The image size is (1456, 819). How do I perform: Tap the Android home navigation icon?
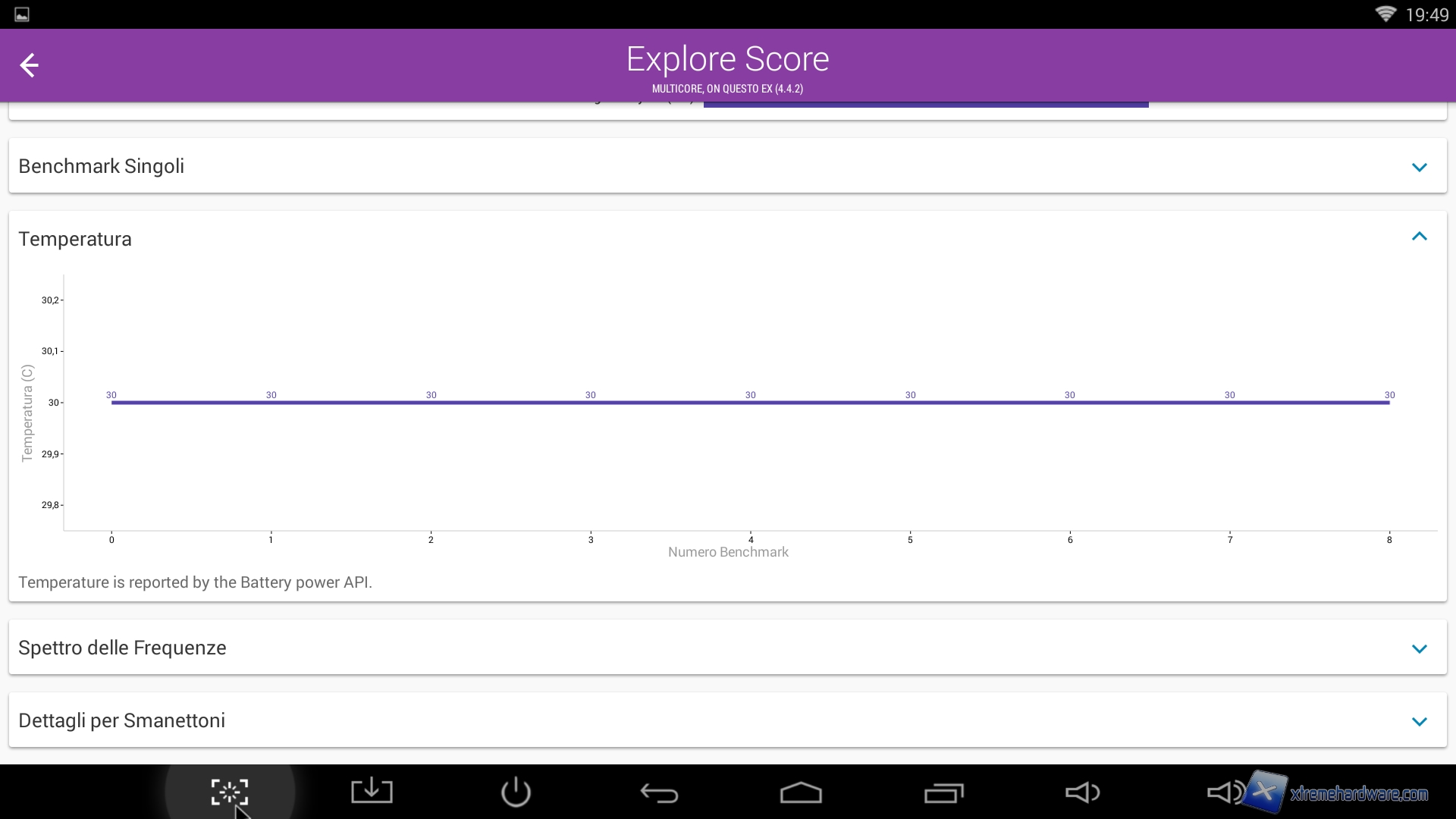[x=801, y=792]
